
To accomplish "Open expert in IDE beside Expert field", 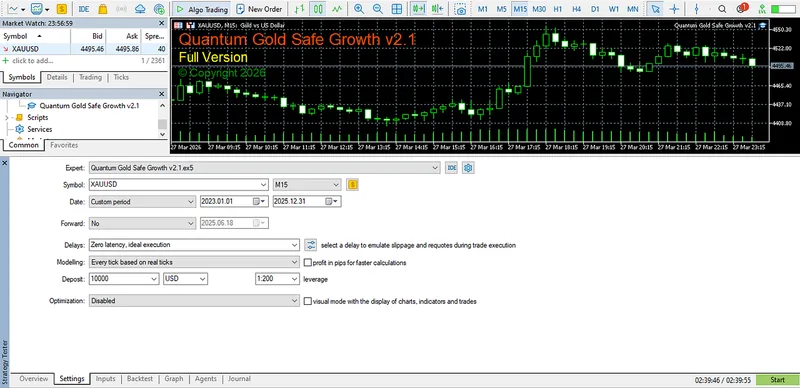I will point(452,168).
